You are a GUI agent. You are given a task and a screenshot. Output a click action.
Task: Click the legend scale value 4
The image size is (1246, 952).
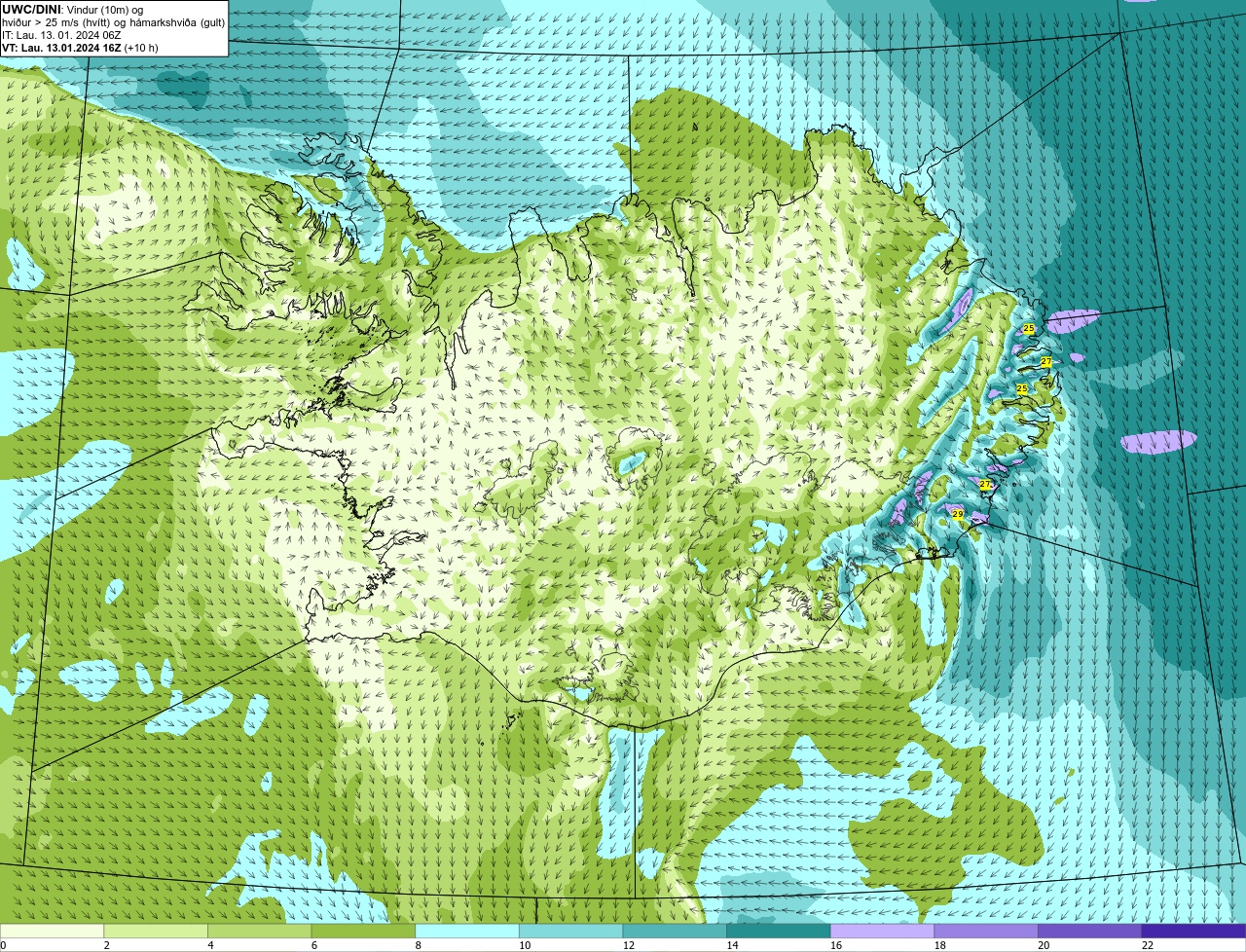point(210,945)
